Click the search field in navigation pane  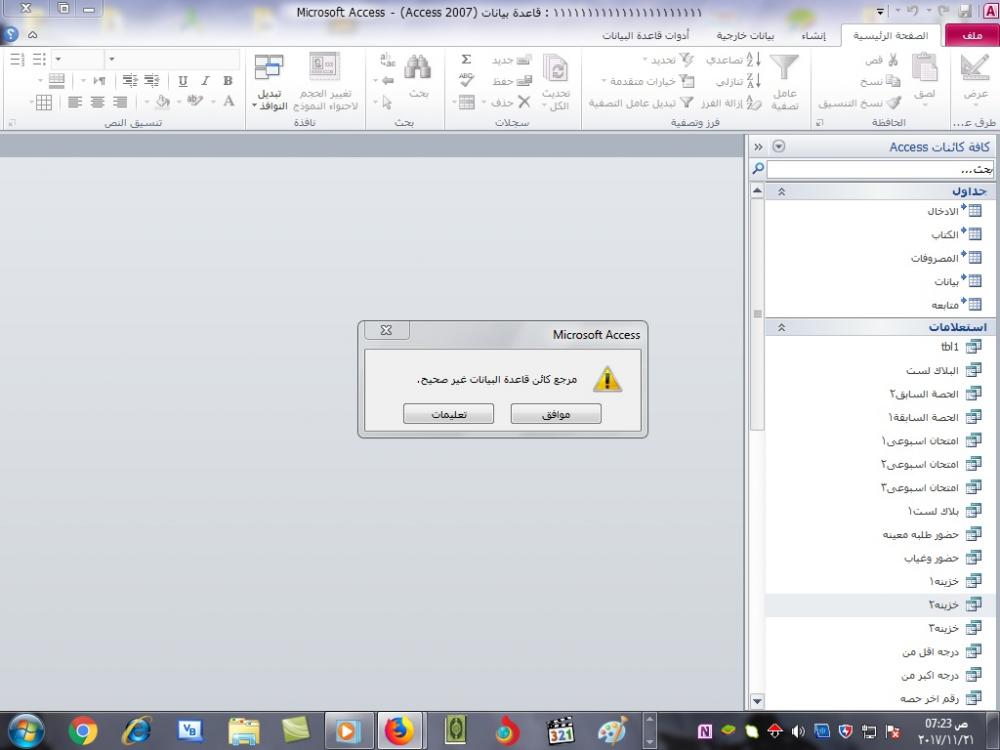point(879,169)
